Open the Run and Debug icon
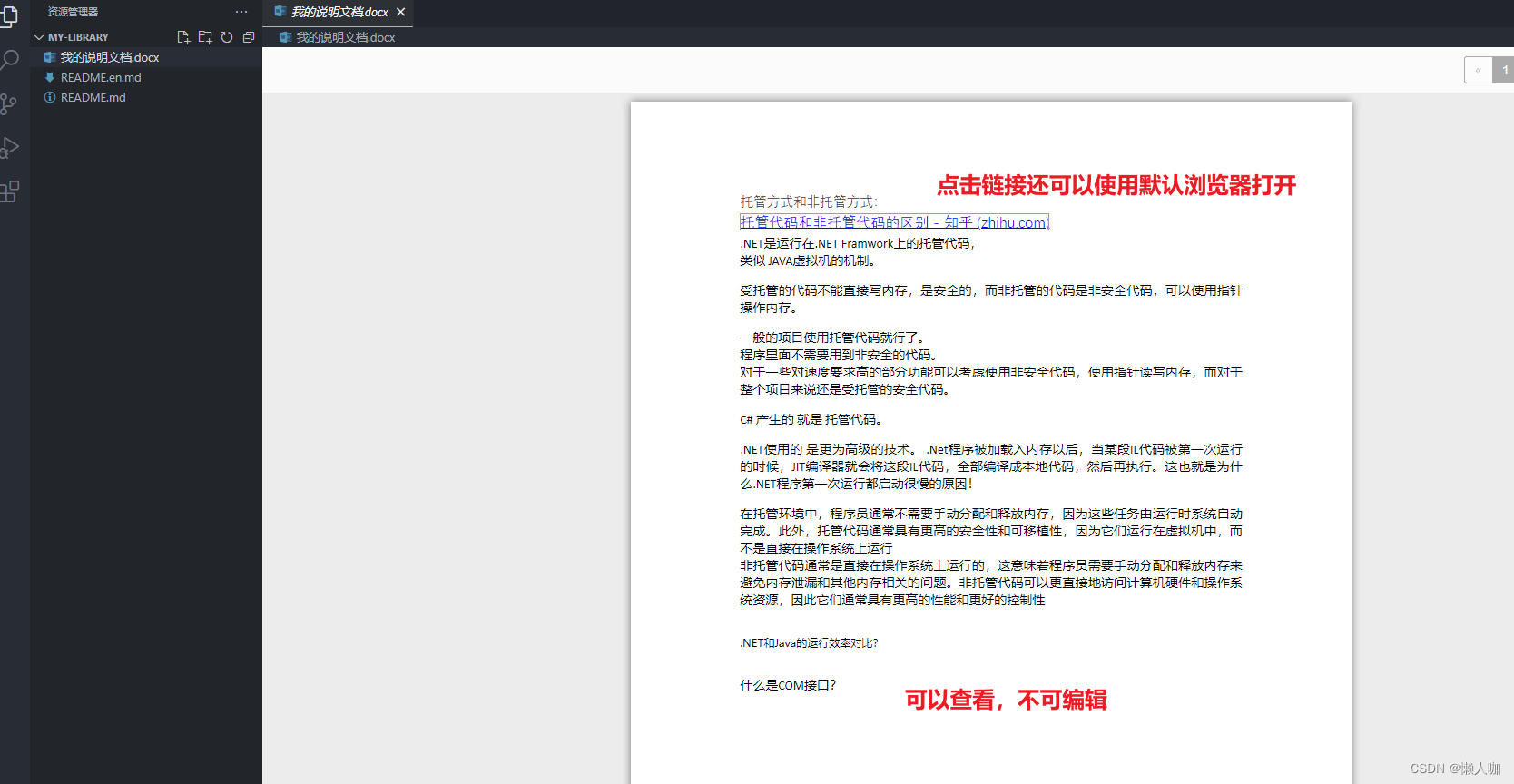Image resolution: width=1514 pixels, height=784 pixels. 9,148
